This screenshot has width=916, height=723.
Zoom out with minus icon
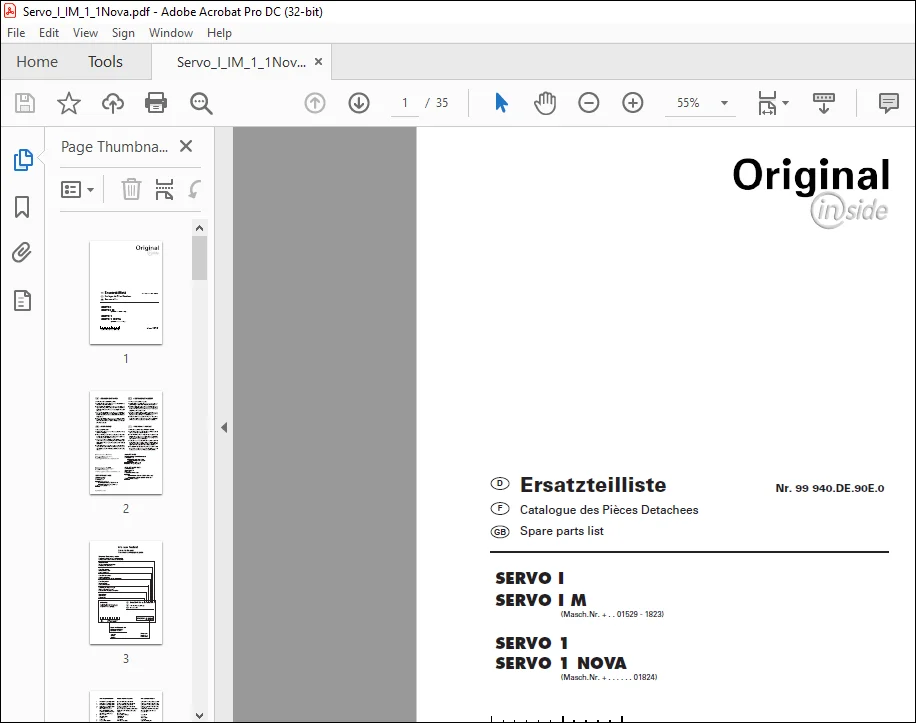(588, 103)
